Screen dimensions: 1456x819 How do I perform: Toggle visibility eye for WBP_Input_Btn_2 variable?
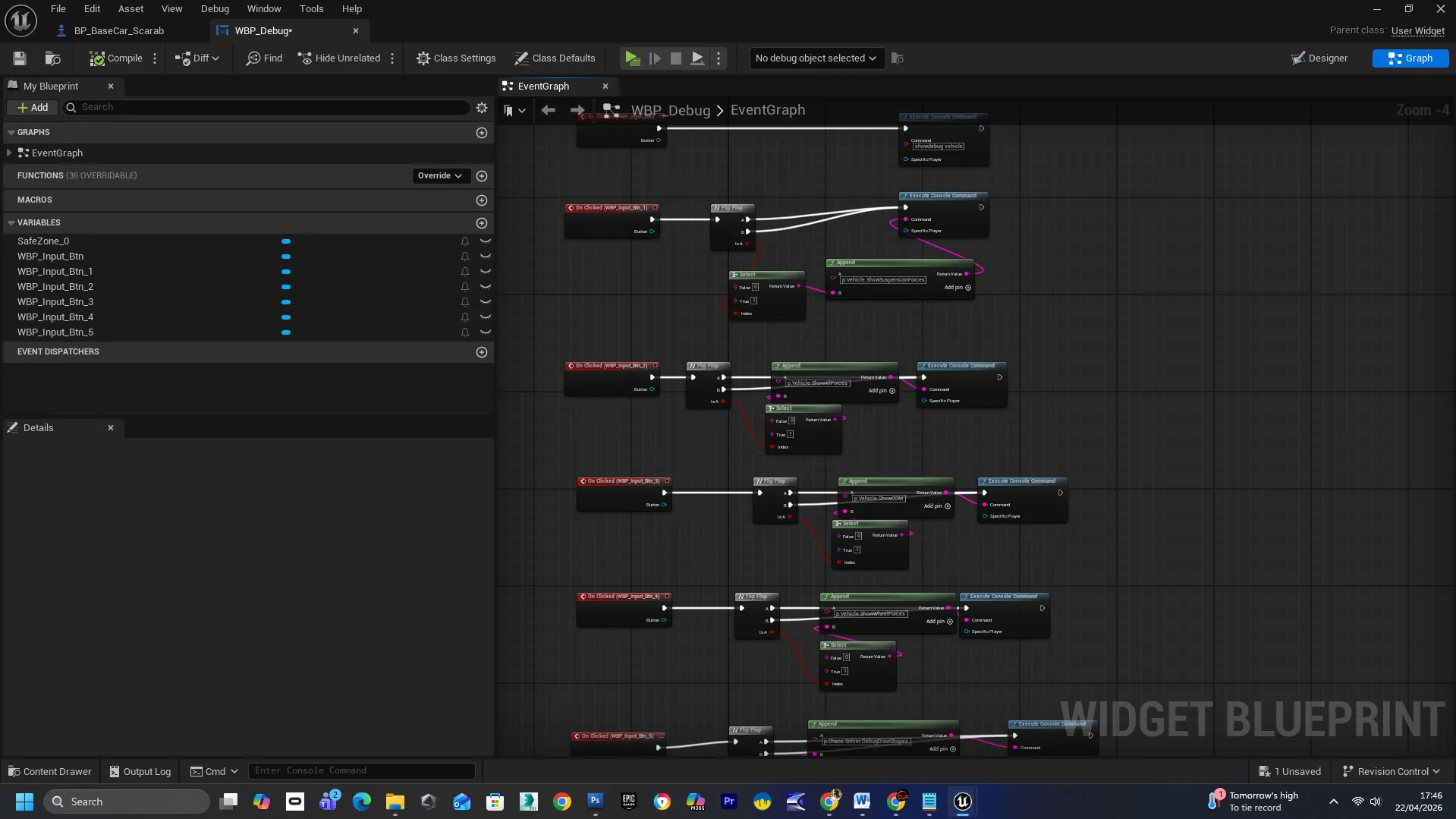[486, 287]
